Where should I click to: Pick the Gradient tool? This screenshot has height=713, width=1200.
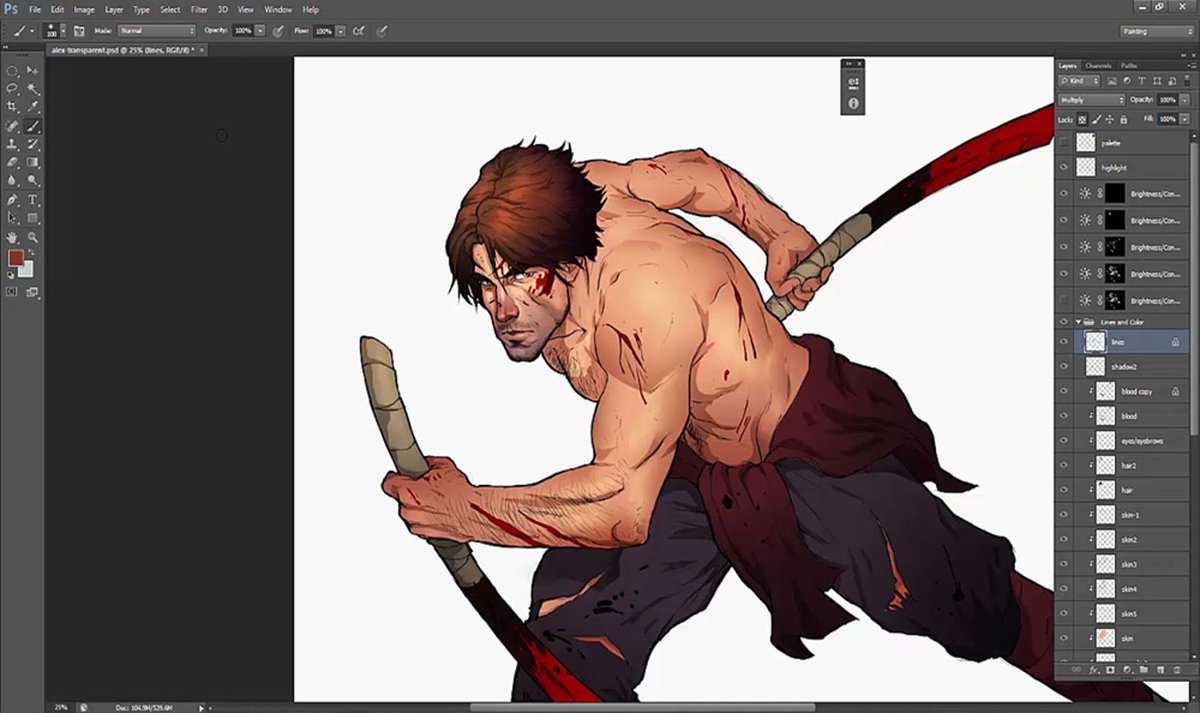pyautogui.click(x=33, y=162)
